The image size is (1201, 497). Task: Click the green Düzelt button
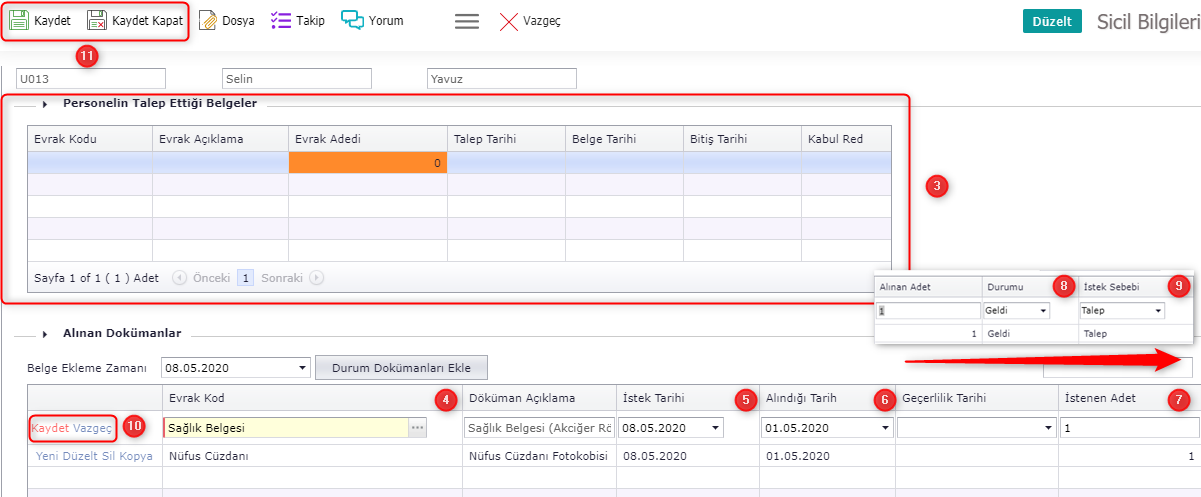(x=1052, y=21)
